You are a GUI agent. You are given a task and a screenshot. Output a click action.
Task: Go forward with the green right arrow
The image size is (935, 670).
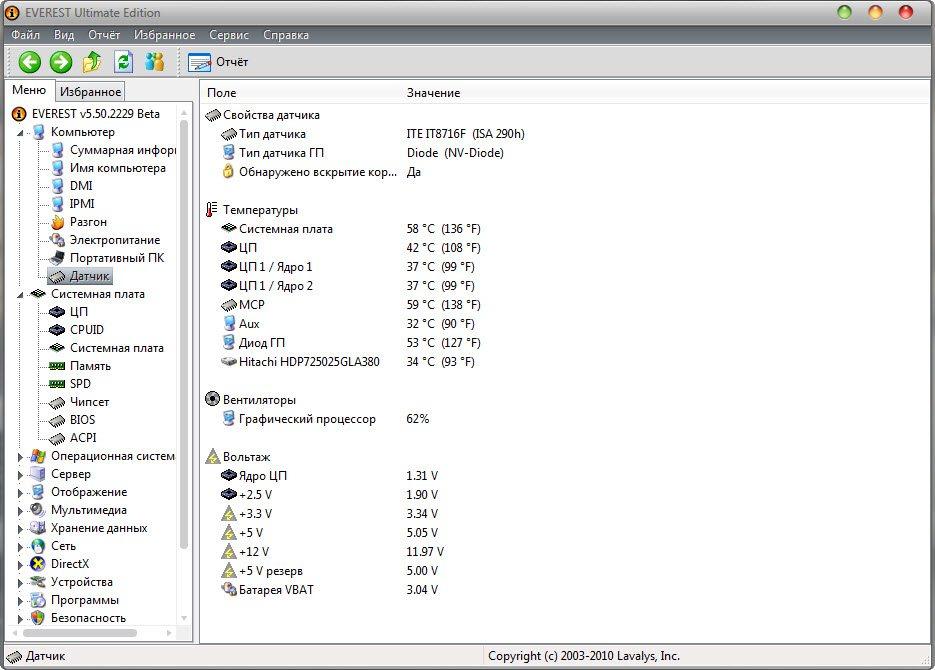coord(60,62)
